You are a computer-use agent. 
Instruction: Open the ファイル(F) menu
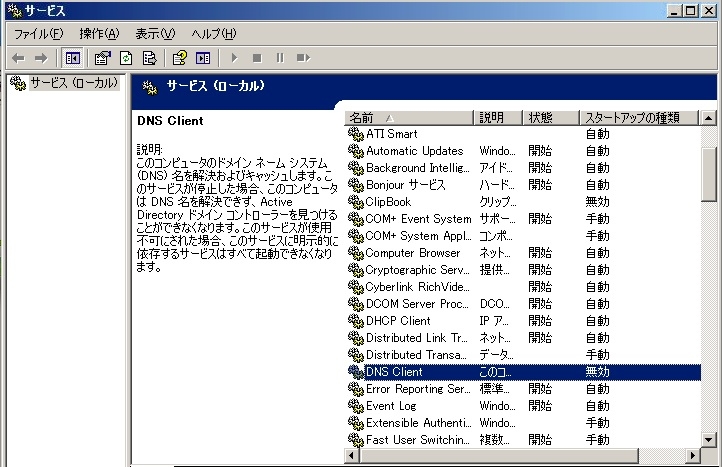[x=38, y=34]
